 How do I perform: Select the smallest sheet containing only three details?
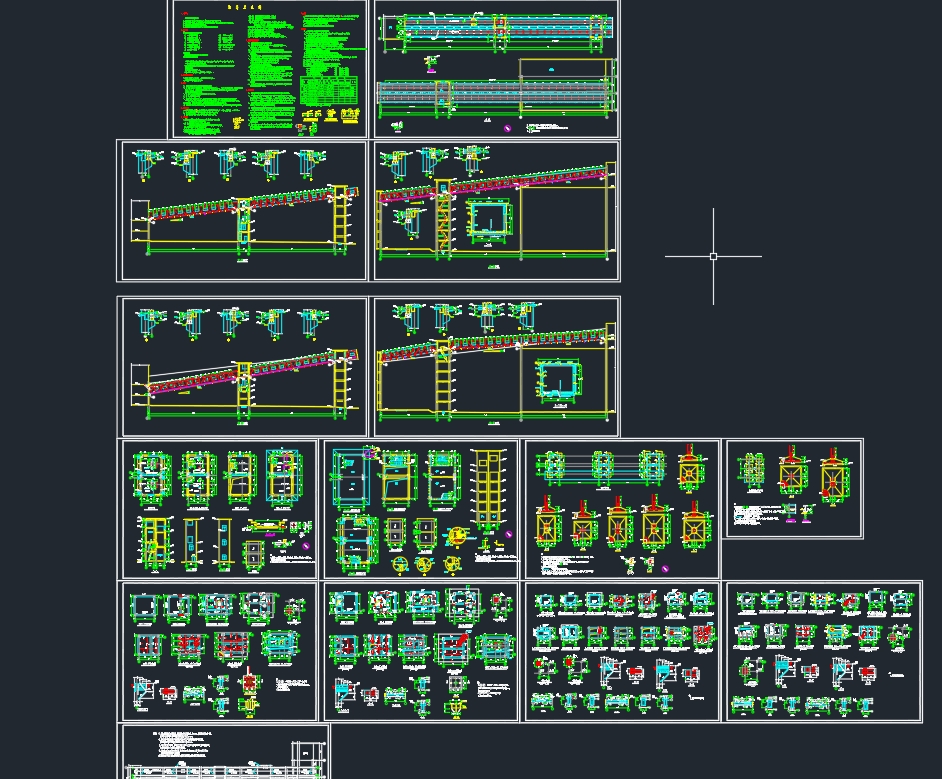point(794,488)
